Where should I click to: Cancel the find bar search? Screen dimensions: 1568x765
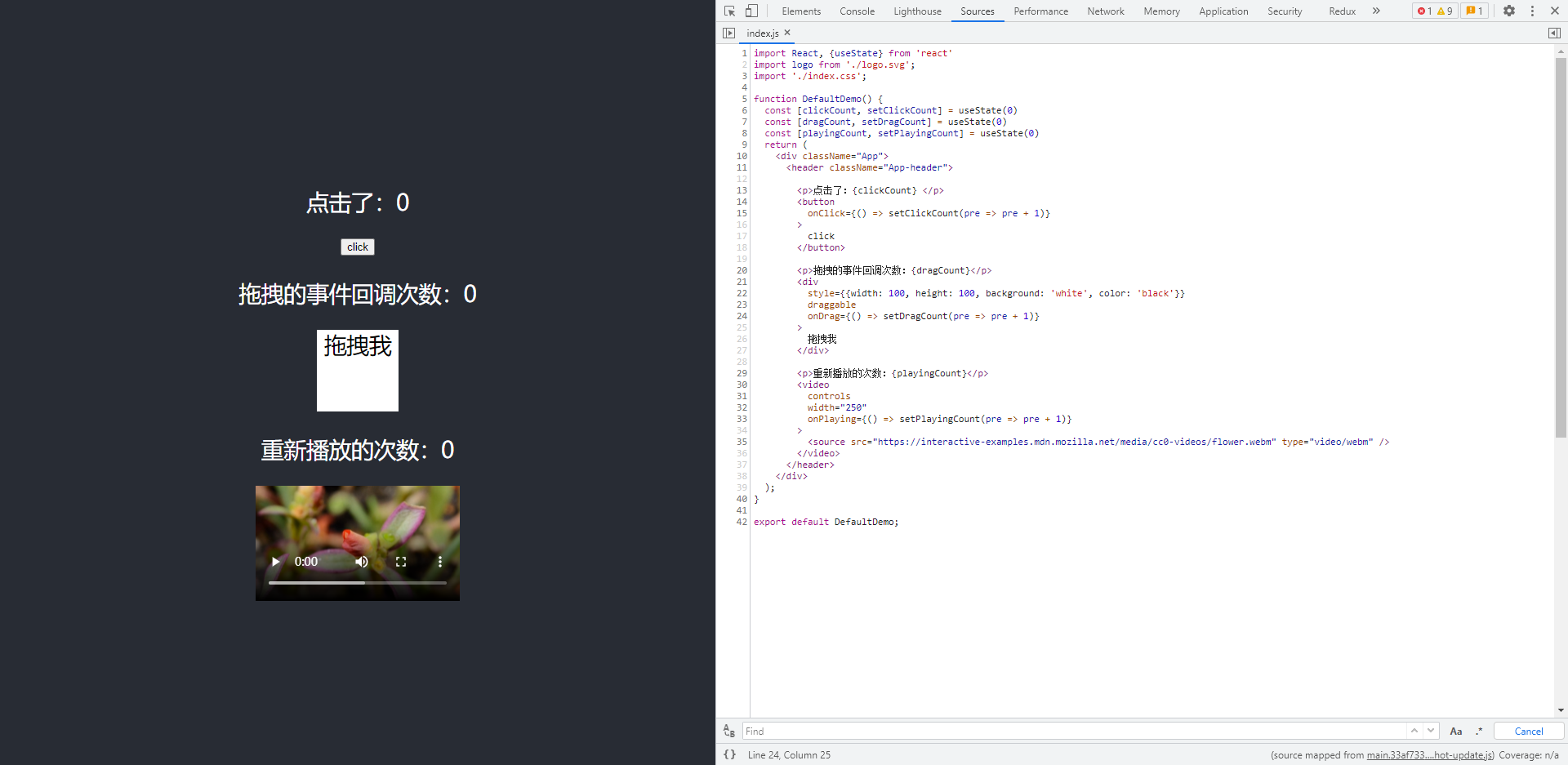[1529, 732]
